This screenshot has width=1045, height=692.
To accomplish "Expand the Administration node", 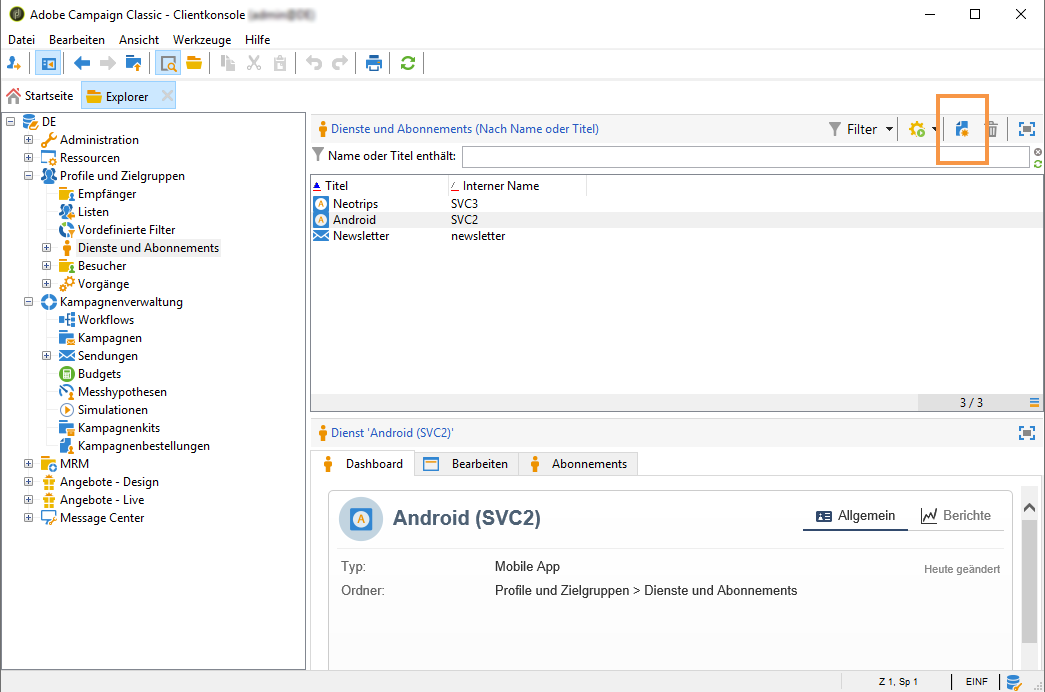I will 29,139.
